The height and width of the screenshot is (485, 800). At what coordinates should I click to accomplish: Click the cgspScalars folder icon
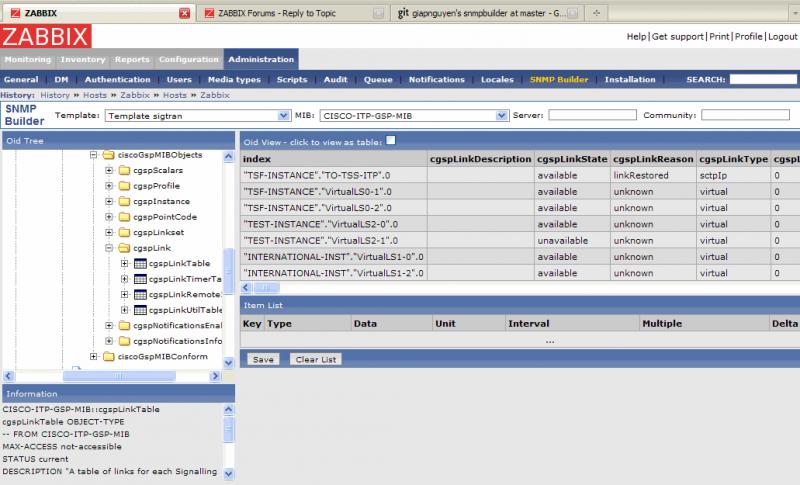[x=124, y=170]
